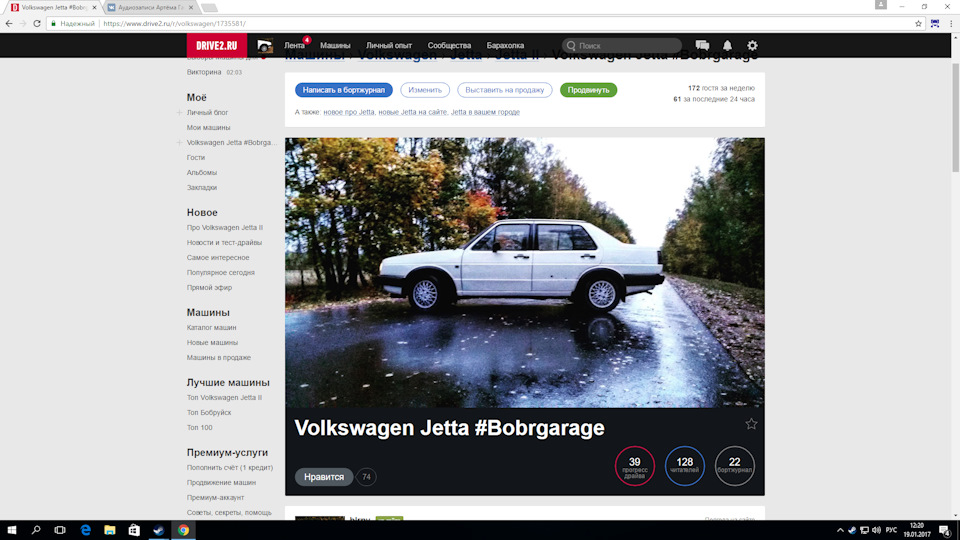
Task: Open новое про Jetta link
Action: coord(349,112)
